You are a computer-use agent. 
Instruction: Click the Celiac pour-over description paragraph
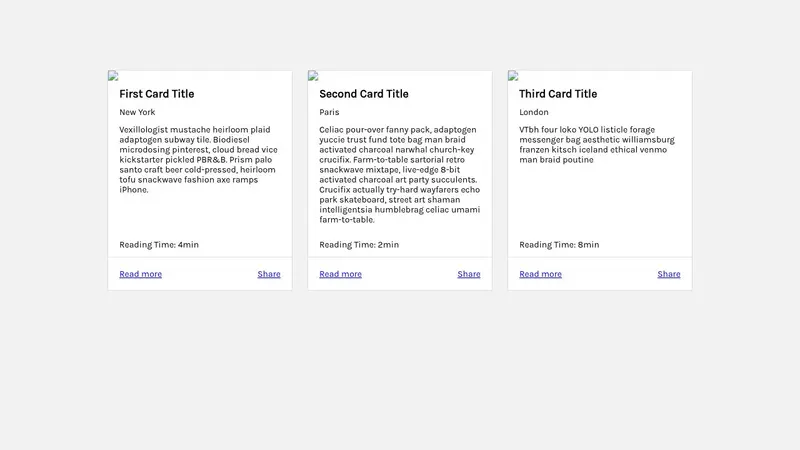398,175
